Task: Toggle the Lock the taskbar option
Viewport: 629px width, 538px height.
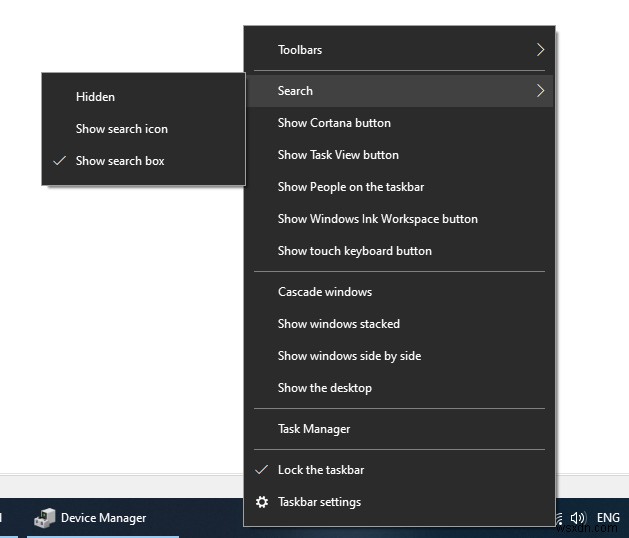Action: point(320,470)
